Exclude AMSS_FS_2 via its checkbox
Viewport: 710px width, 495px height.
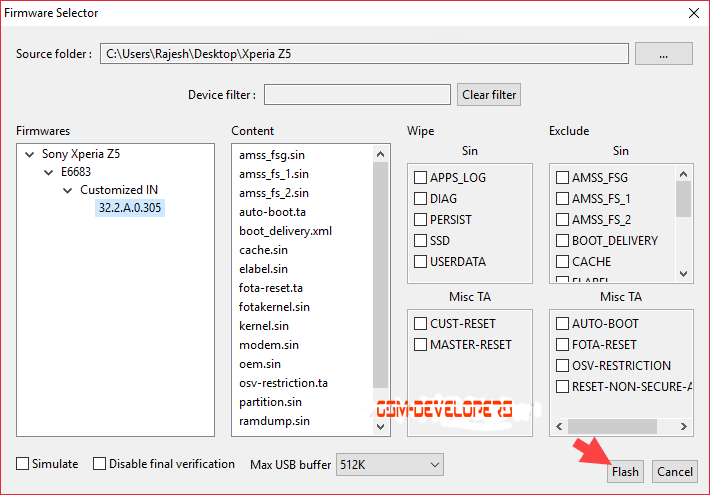[562, 220]
